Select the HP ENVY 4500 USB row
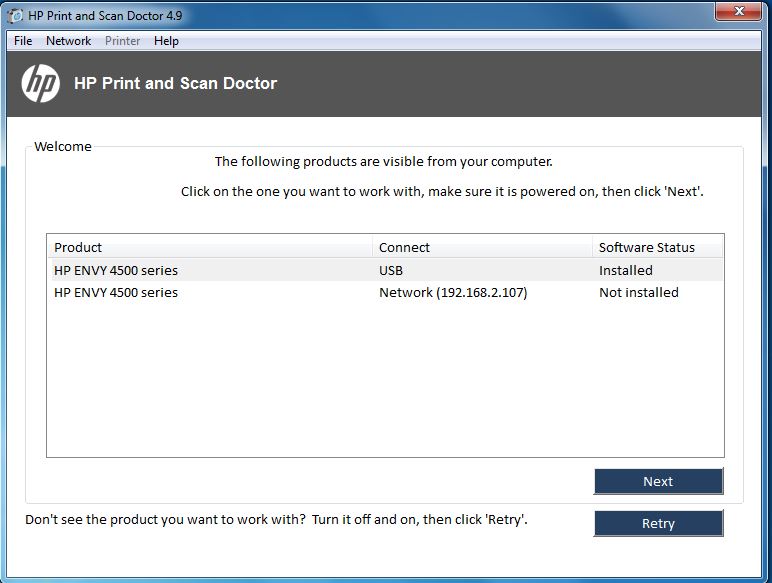Image resolution: width=772 pixels, height=583 pixels. coord(386,270)
